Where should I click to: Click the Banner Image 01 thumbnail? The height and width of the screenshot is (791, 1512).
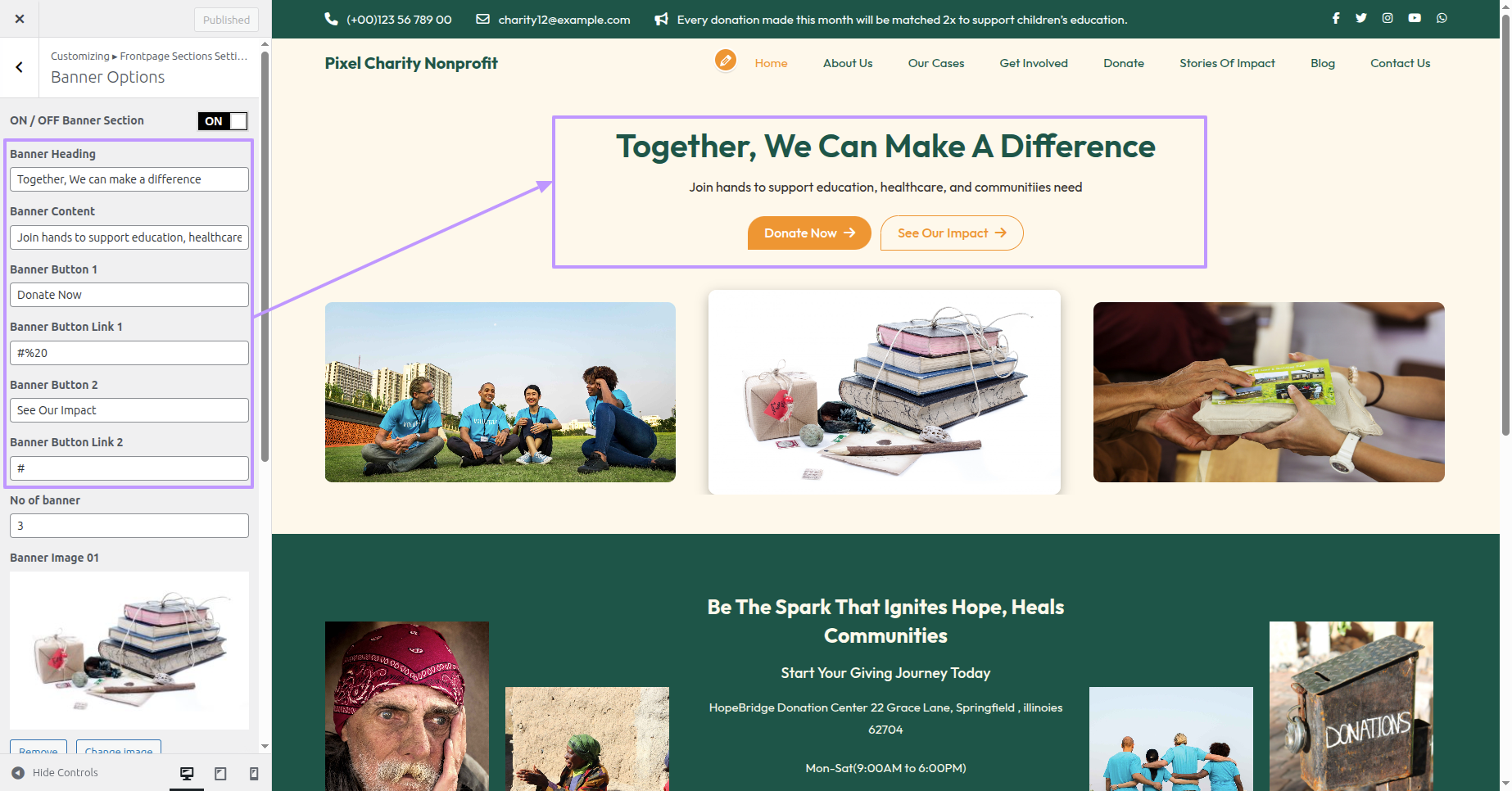pyautogui.click(x=129, y=650)
